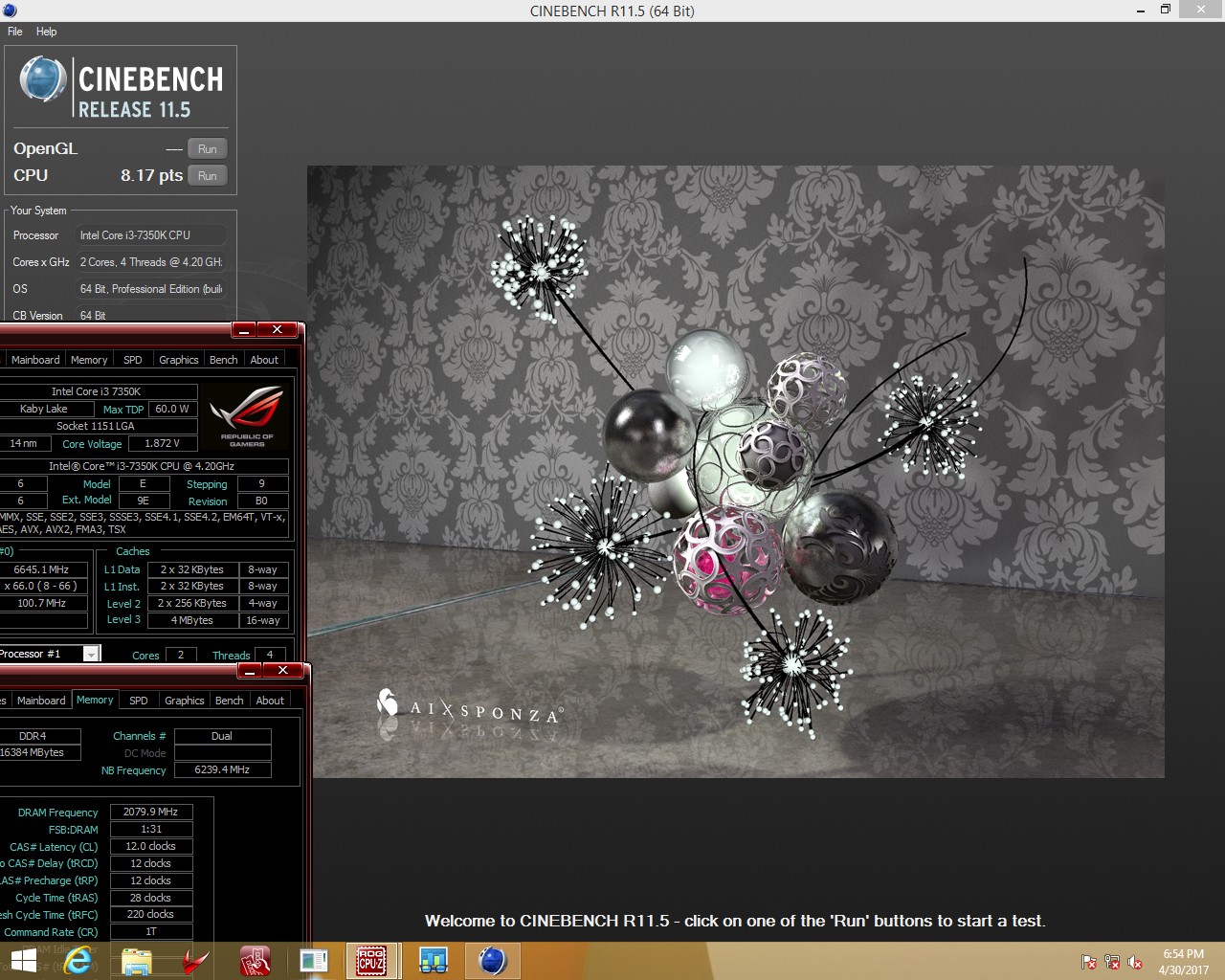
Task: Open SPD tab in upper CPU-Z window
Action: point(133,360)
